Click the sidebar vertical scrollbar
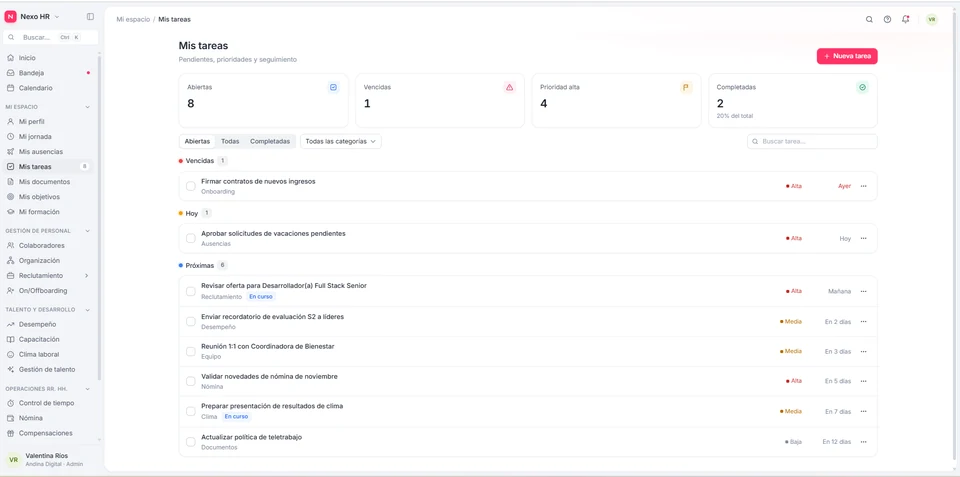 coord(100,217)
